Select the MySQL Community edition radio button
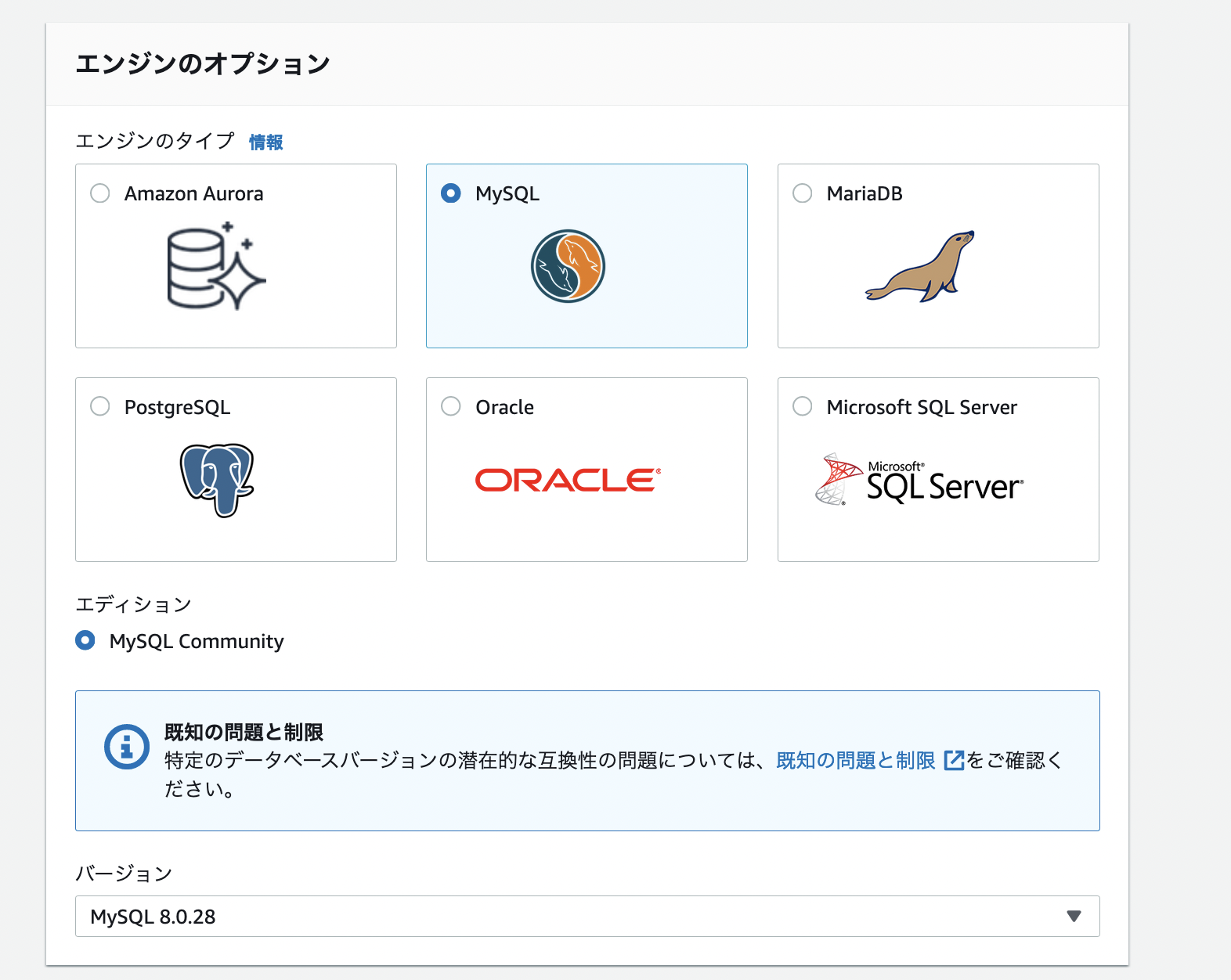The width and height of the screenshot is (1231, 980). [x=85, y=640]
